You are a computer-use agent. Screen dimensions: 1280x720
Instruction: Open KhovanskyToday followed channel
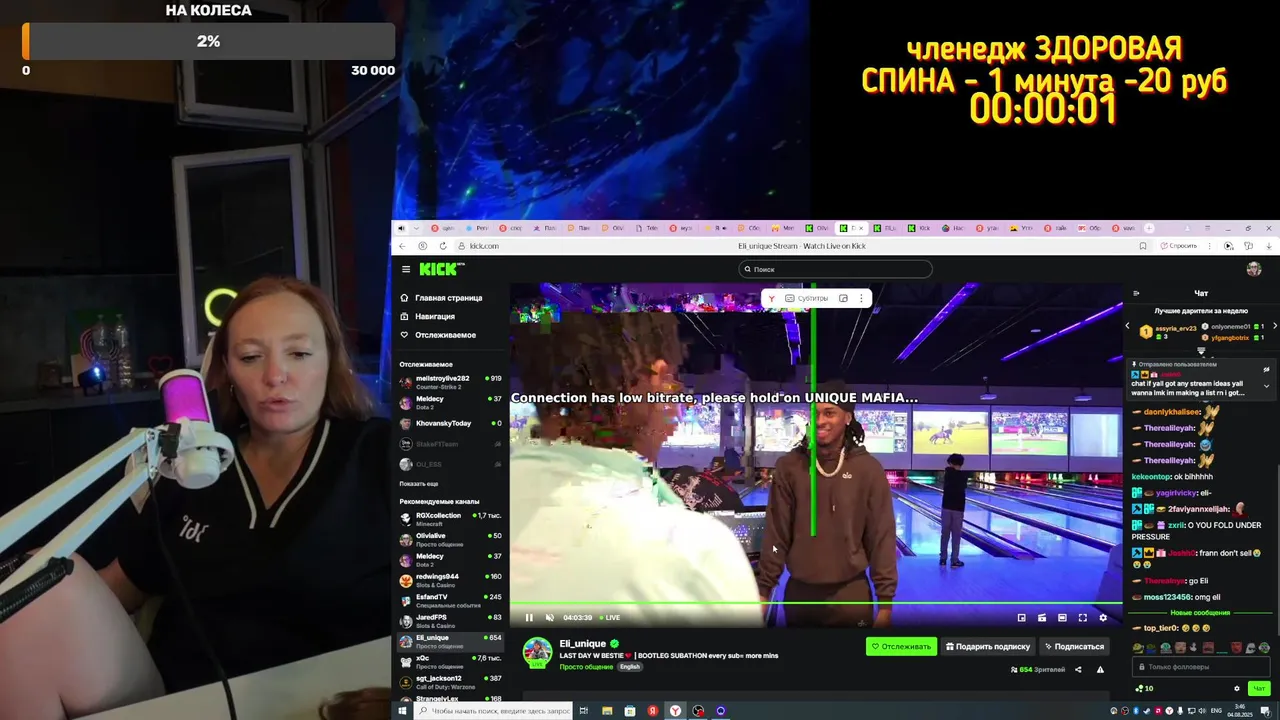450,423
